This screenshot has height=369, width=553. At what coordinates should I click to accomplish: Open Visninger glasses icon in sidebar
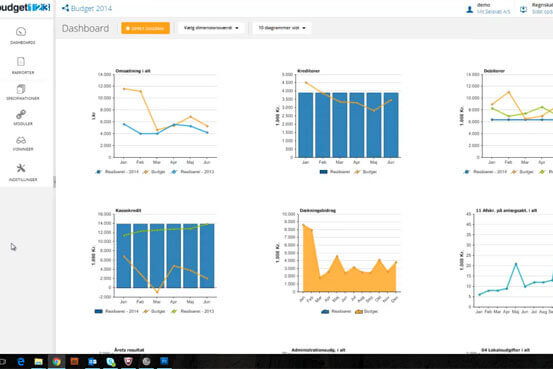(21, 140)
